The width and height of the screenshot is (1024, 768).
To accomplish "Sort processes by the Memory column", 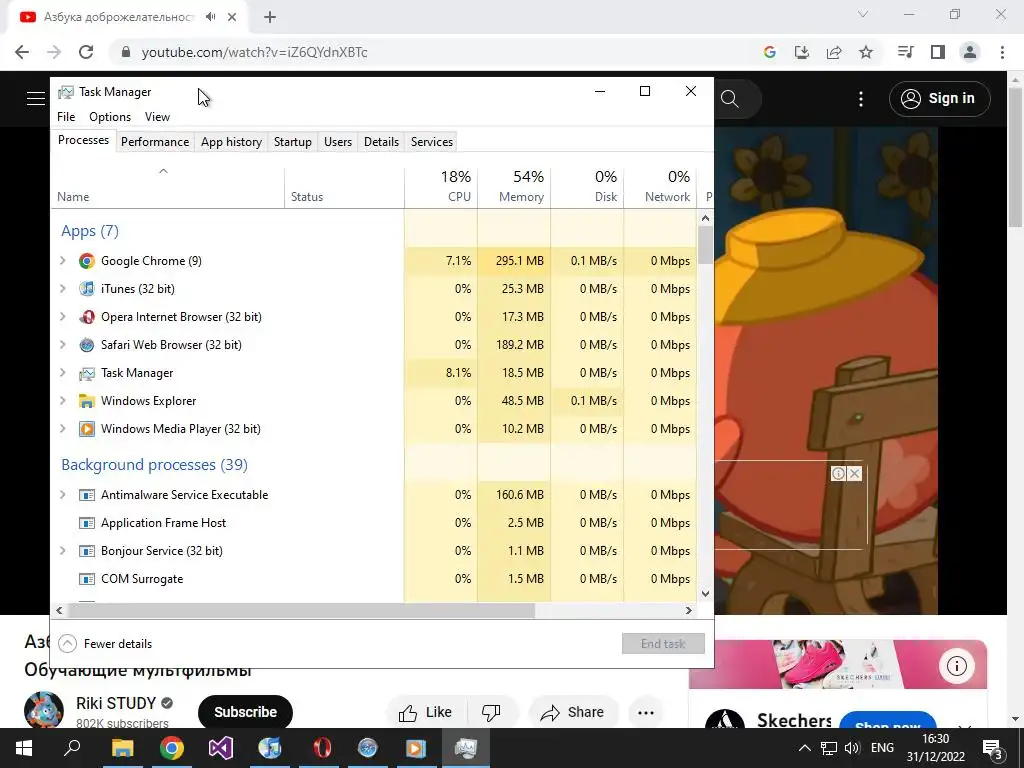I will pyautogui.click(x=514, y=187).
